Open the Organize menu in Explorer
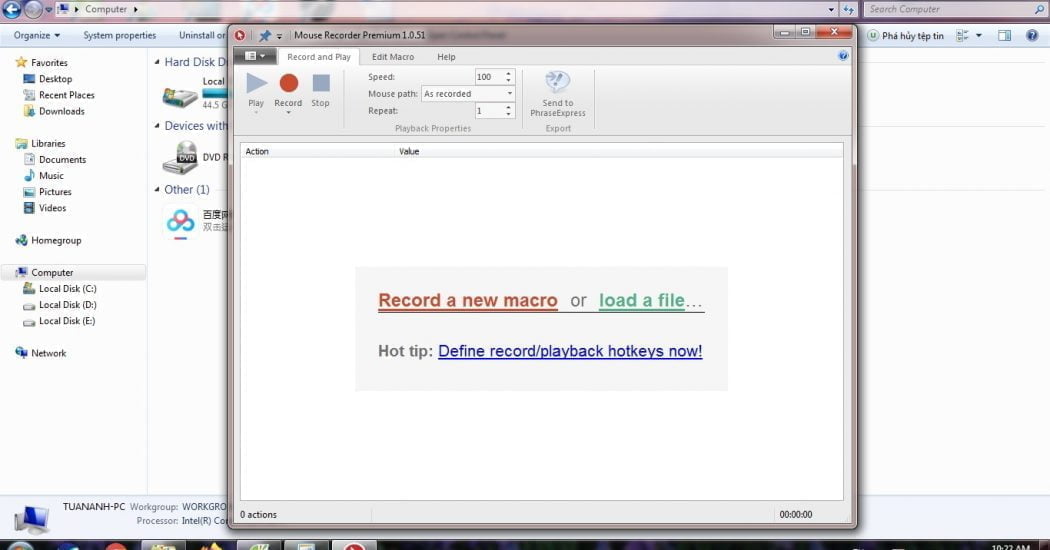Image resolution: width=1050 pixels, height=550 pixels. point(37,36)
